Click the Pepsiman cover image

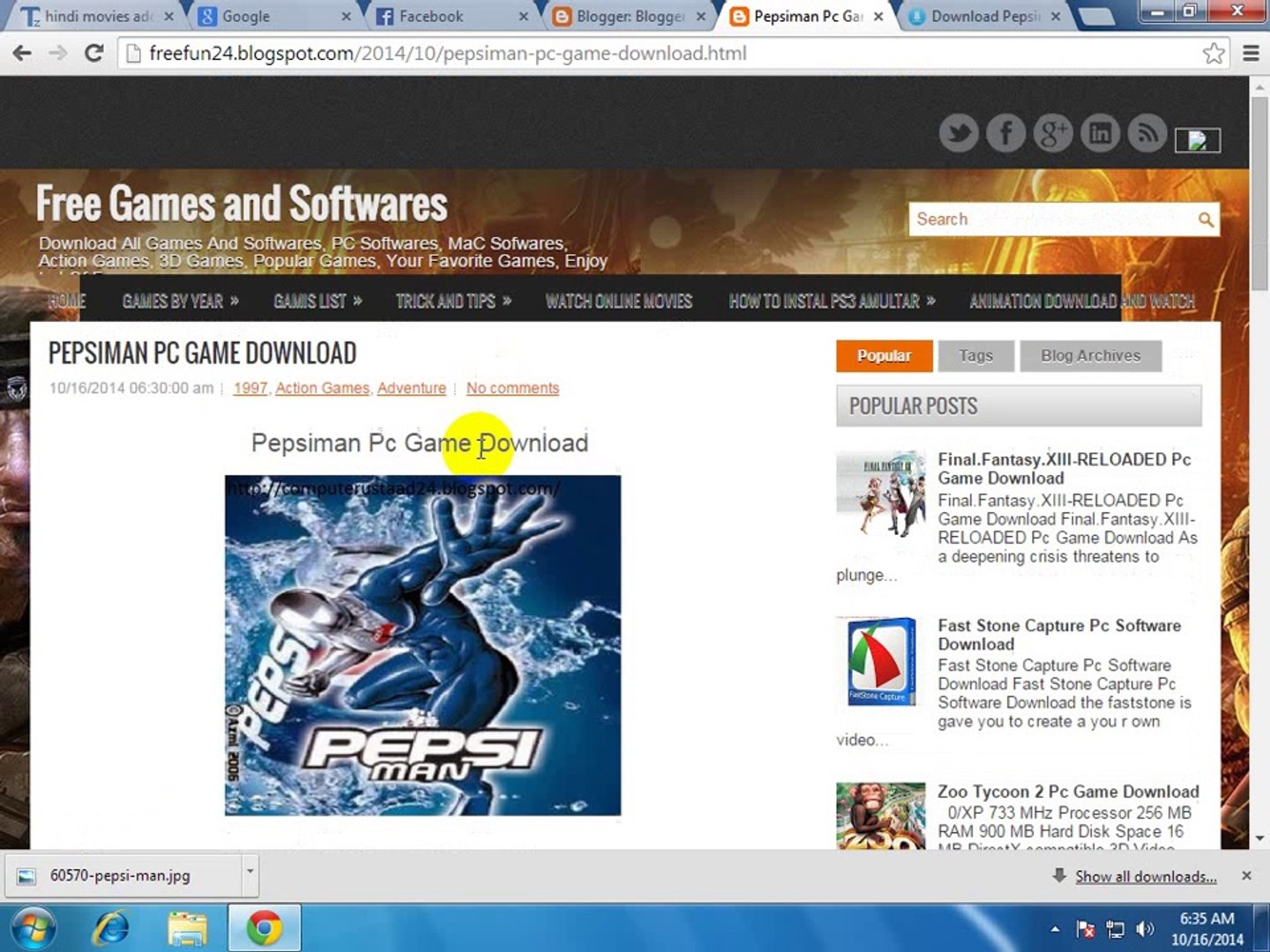click(422, 645)
